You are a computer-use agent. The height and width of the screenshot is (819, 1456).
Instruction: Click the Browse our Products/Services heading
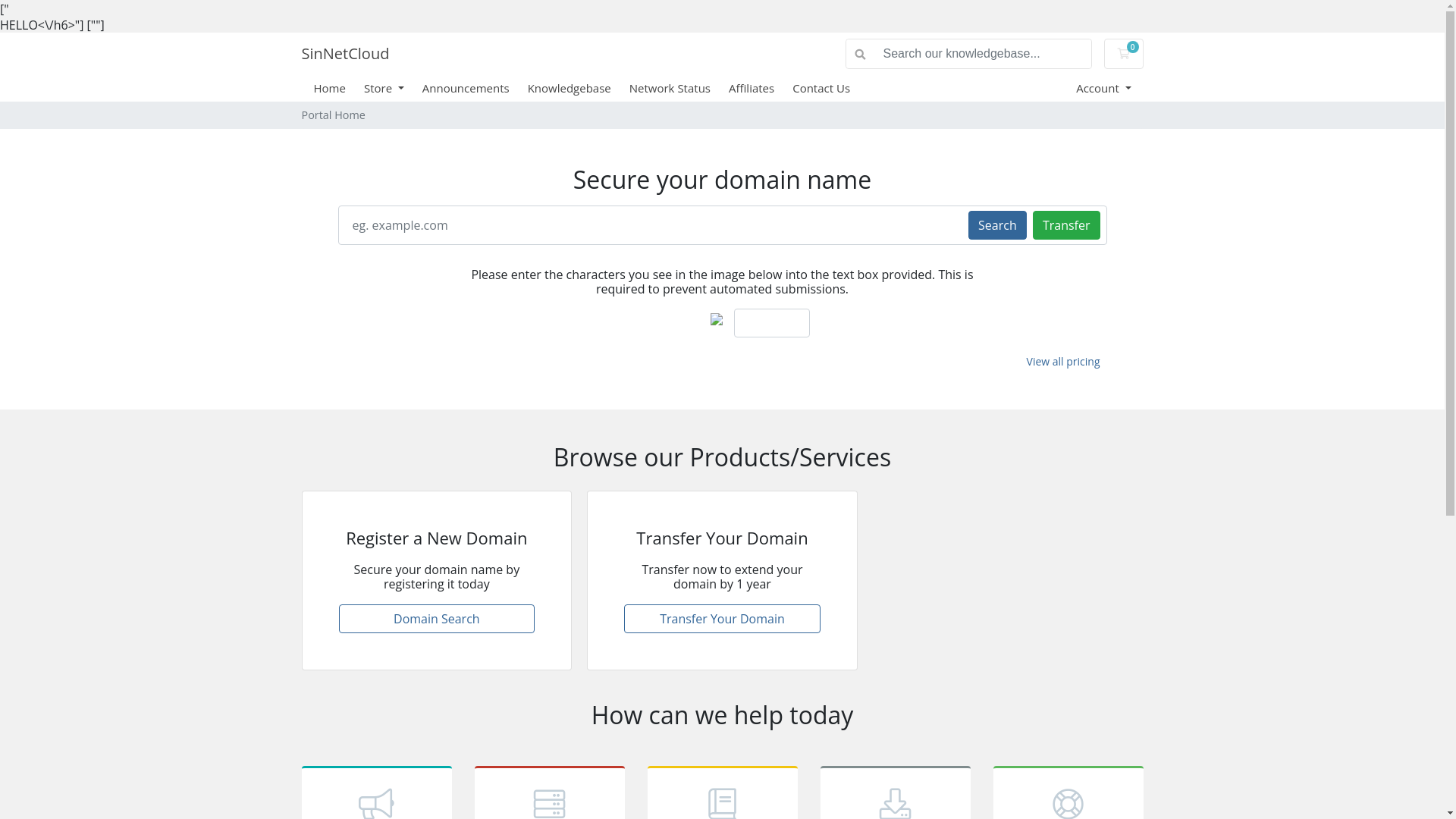722,457
